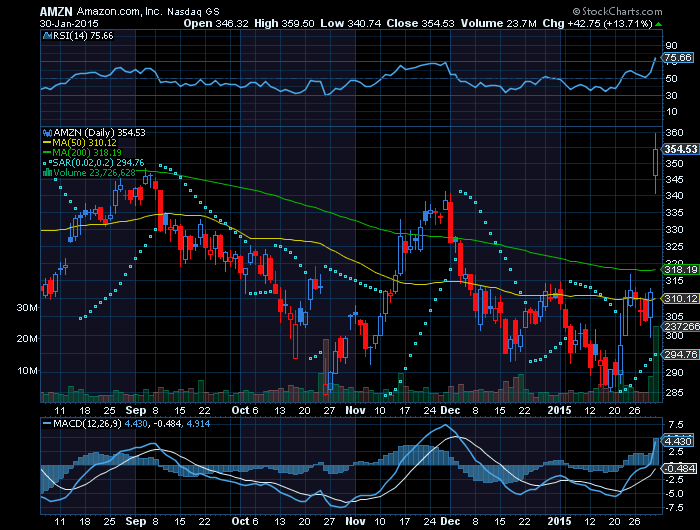Screen dimensions: 700x530
Task: Click the 335 price axis label
Action: point(674,213)
